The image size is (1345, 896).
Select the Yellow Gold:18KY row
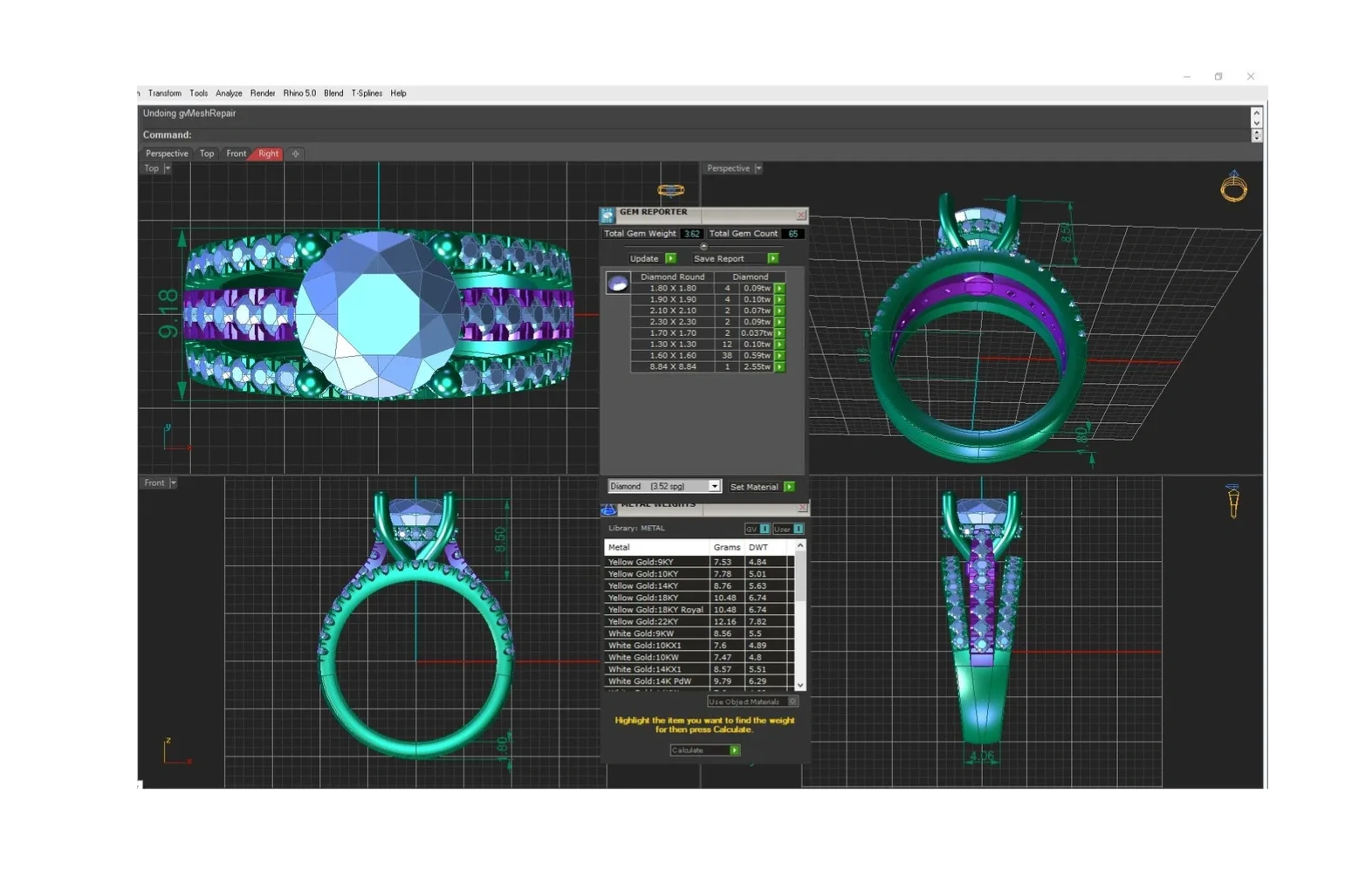click(655, 598)
